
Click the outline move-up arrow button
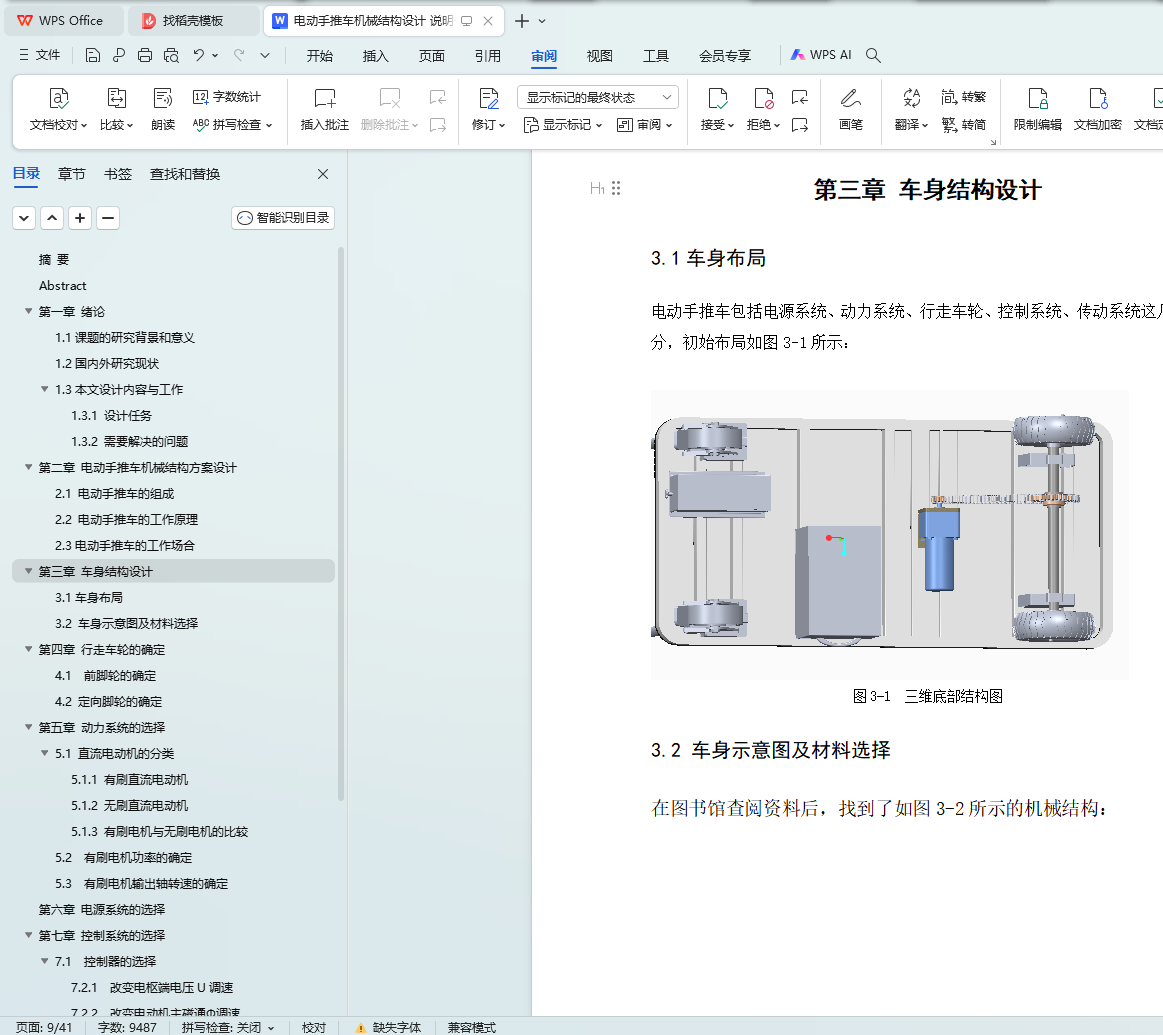click(x=52, y=217)
